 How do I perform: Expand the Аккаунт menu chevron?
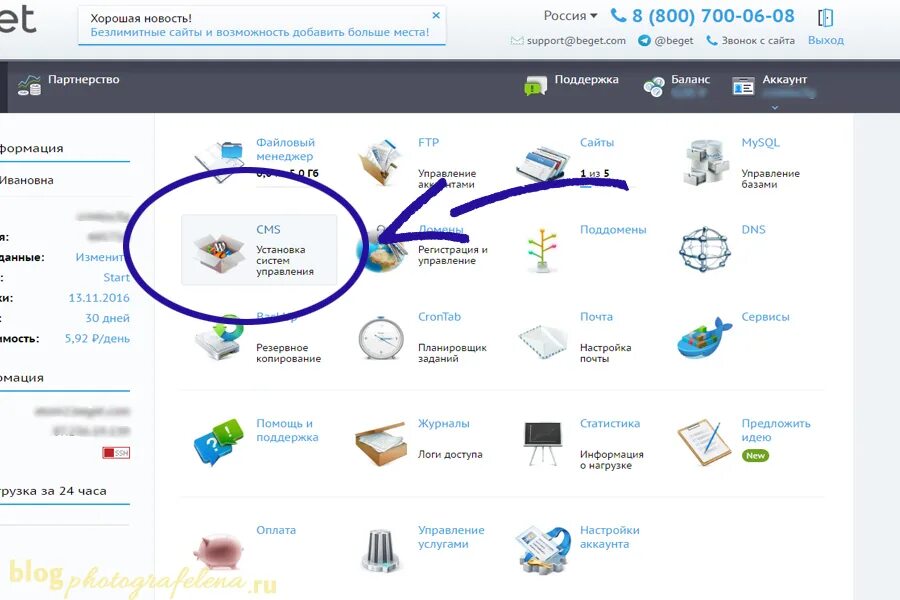[x=775, y=107]
